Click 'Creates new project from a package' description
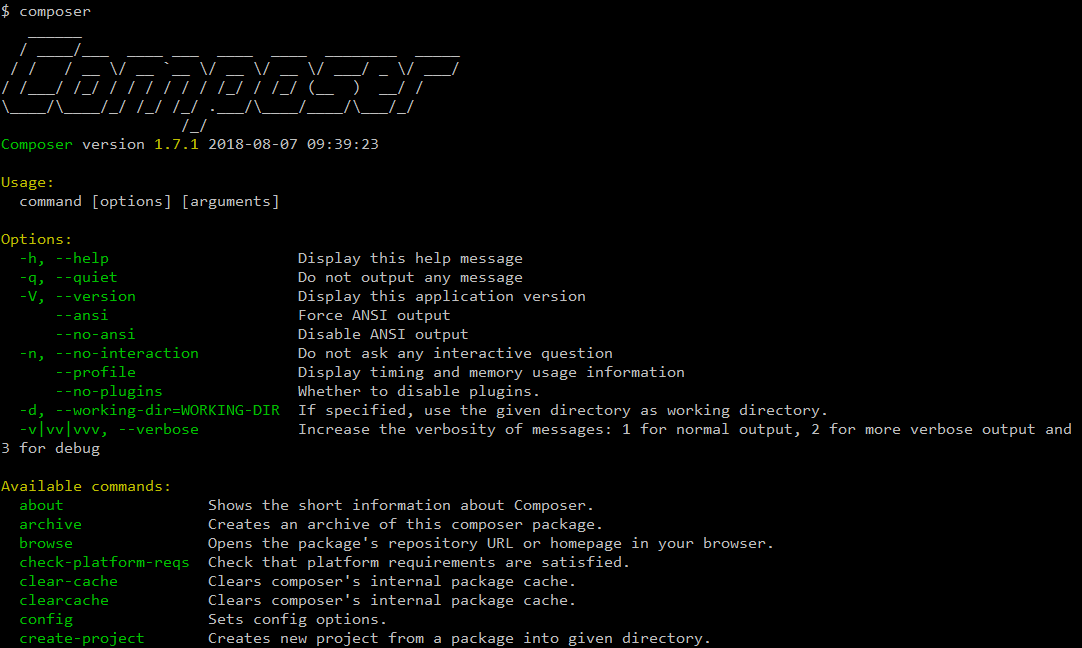This screenshot has height=648, width=1082. coord(460,638)
